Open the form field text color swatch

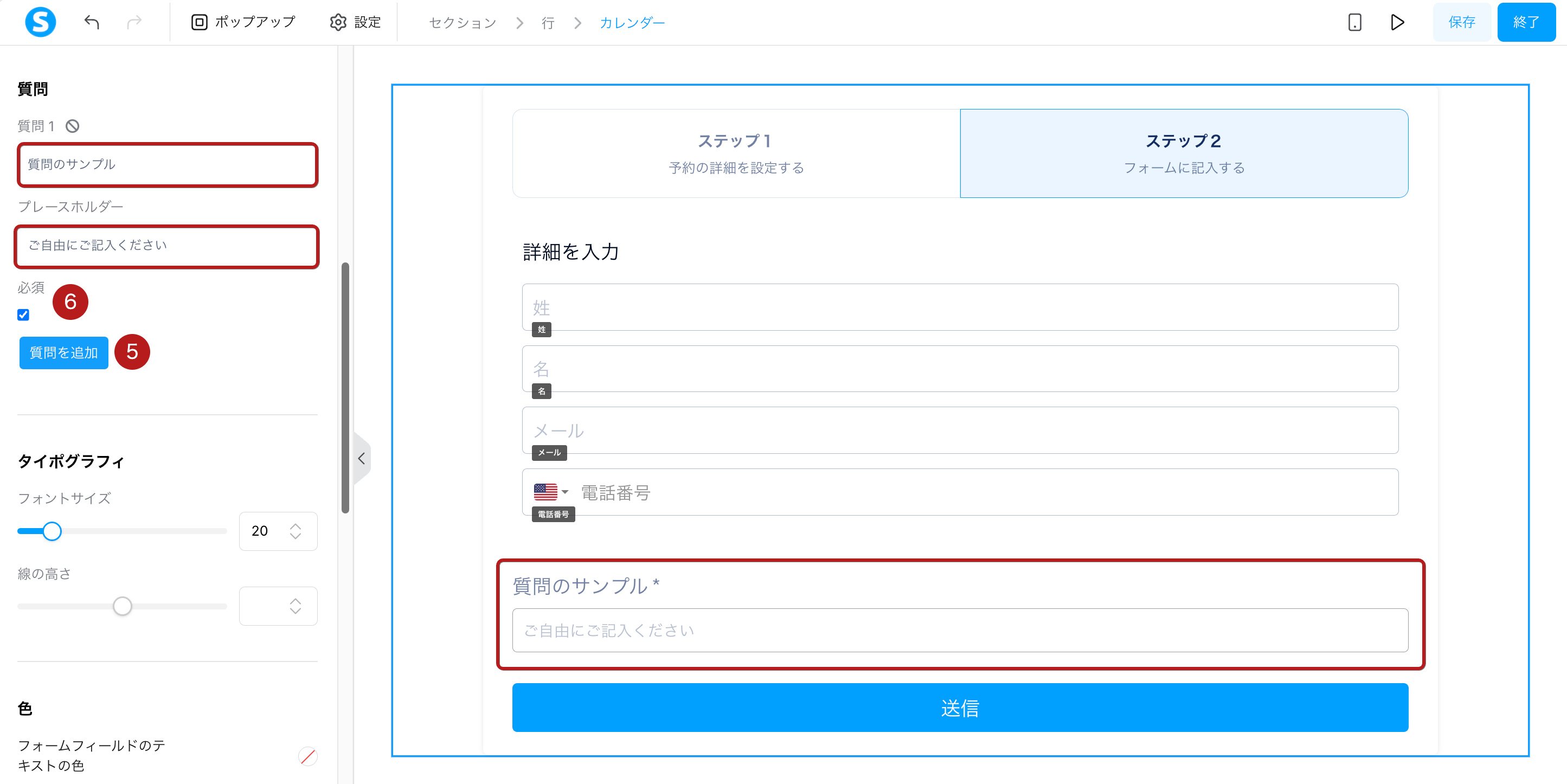pos(308,756)
